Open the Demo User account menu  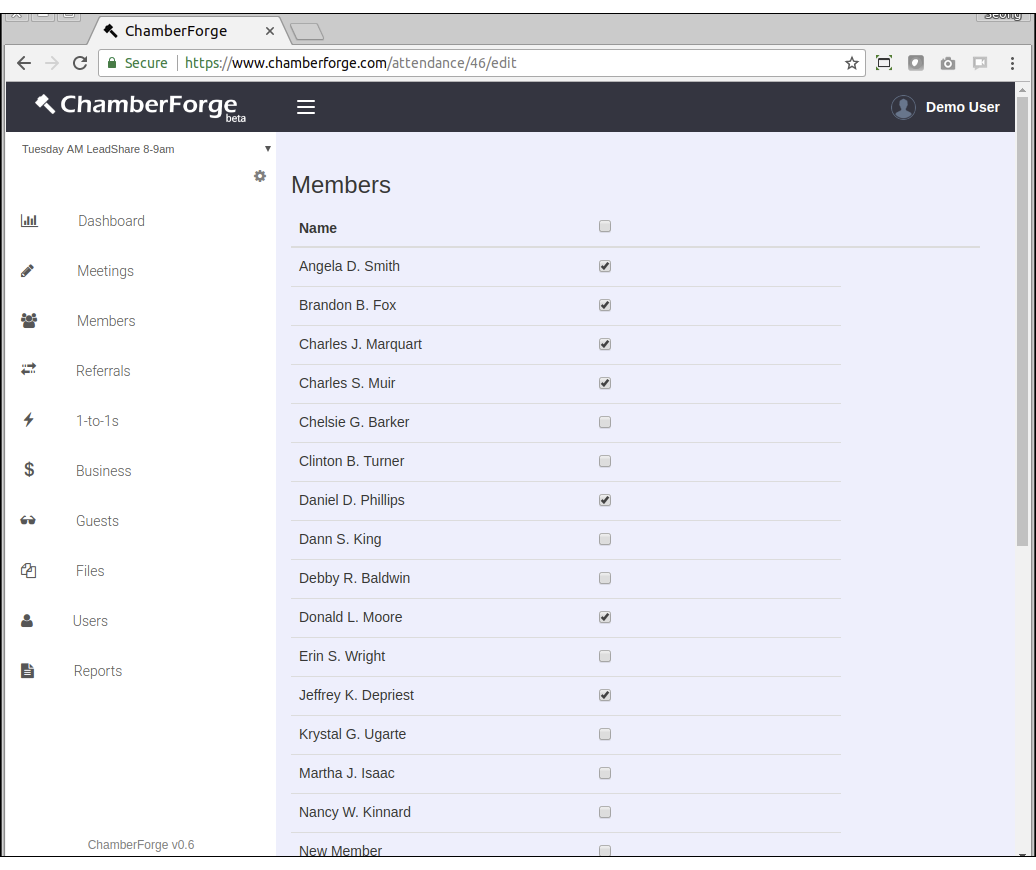pyautogui.click(x=945, y=107)
